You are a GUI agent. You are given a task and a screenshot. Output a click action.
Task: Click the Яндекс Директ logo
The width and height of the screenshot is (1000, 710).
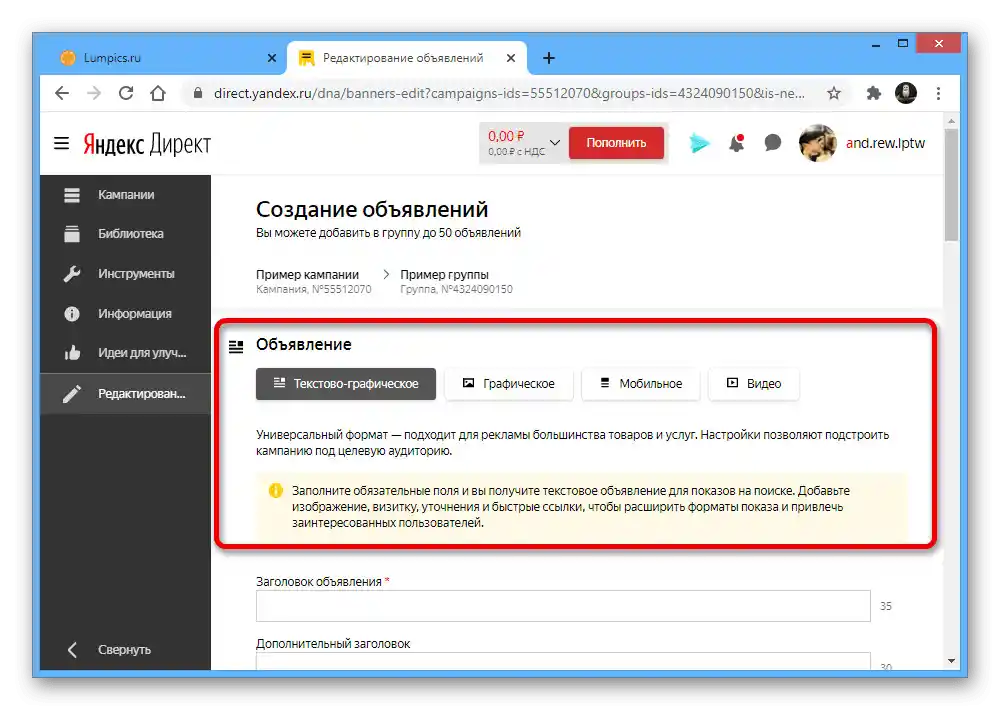147,144
